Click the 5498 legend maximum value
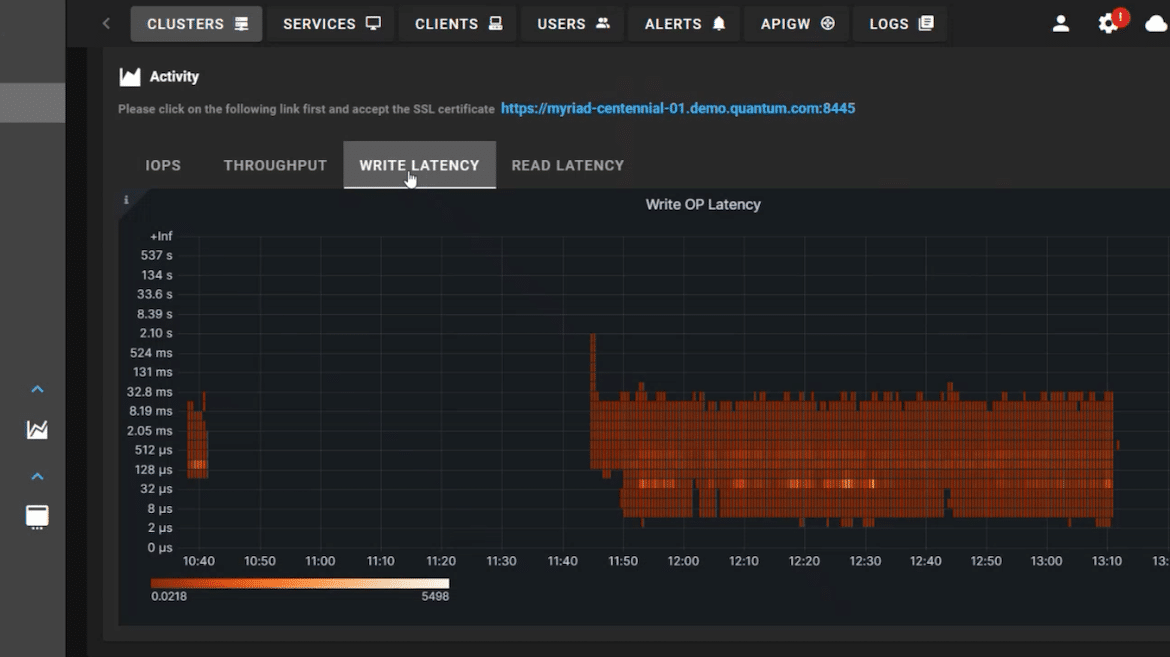The width and height of the screenshot is (1170, 657). point(435,596)
